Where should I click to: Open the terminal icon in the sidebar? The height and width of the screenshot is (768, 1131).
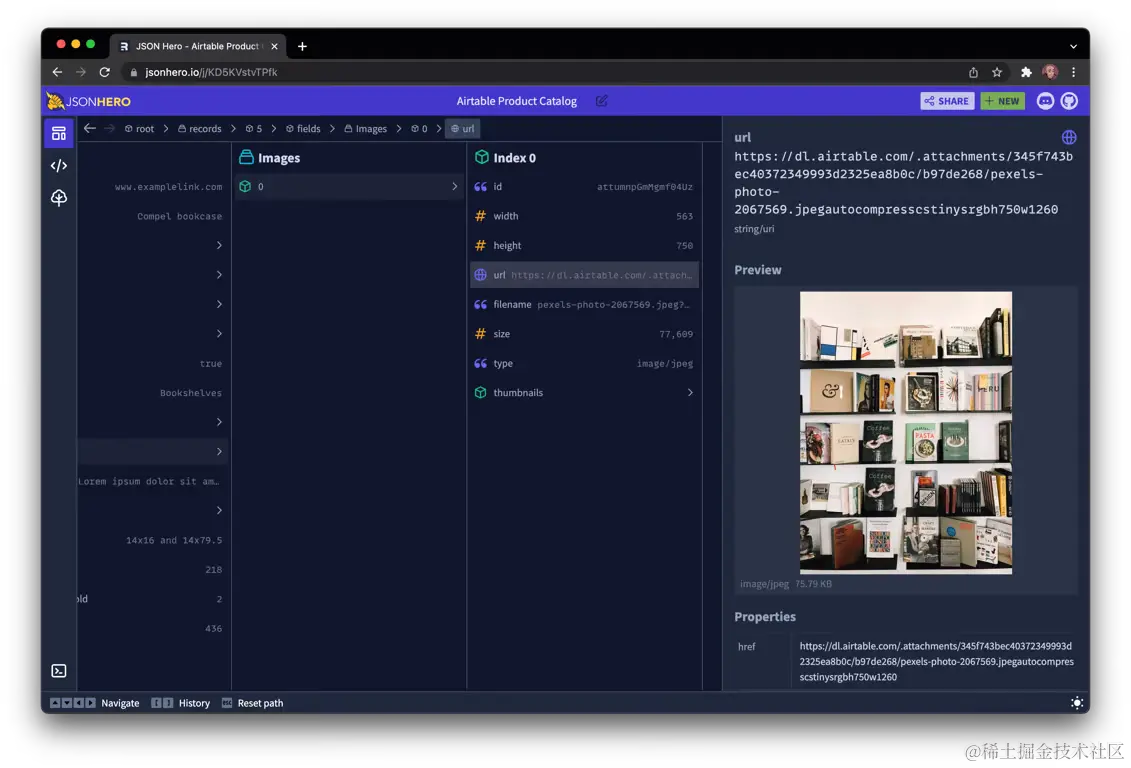point(59,671)
